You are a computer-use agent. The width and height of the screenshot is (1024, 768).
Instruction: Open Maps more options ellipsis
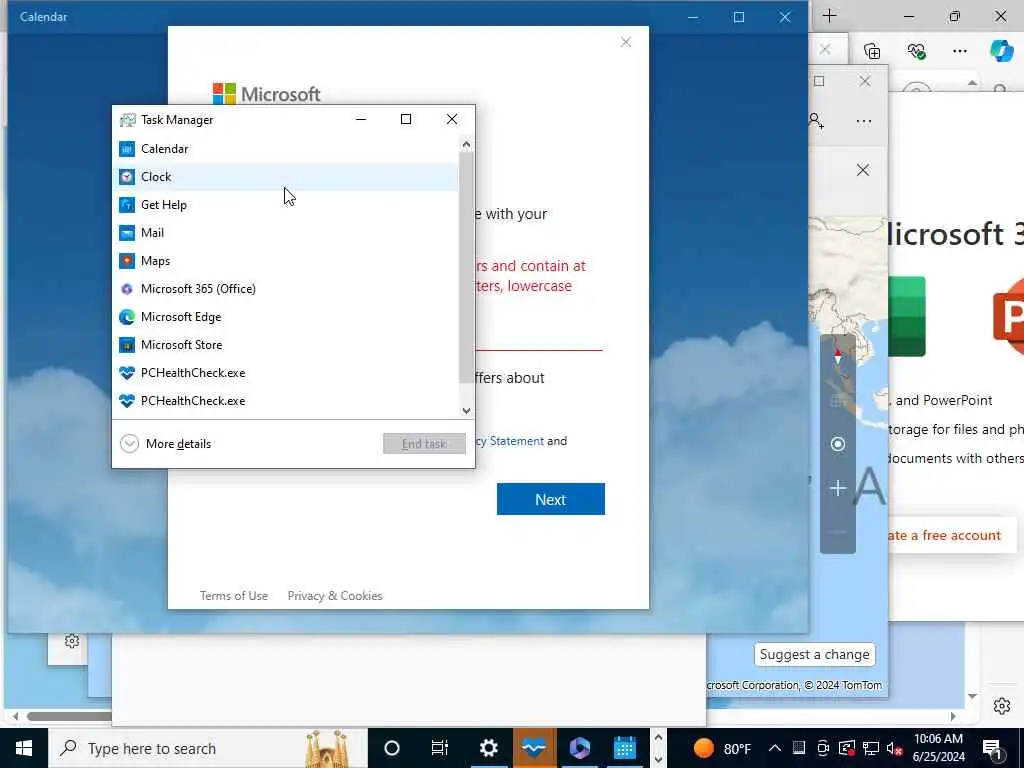(x=864, y=121)
